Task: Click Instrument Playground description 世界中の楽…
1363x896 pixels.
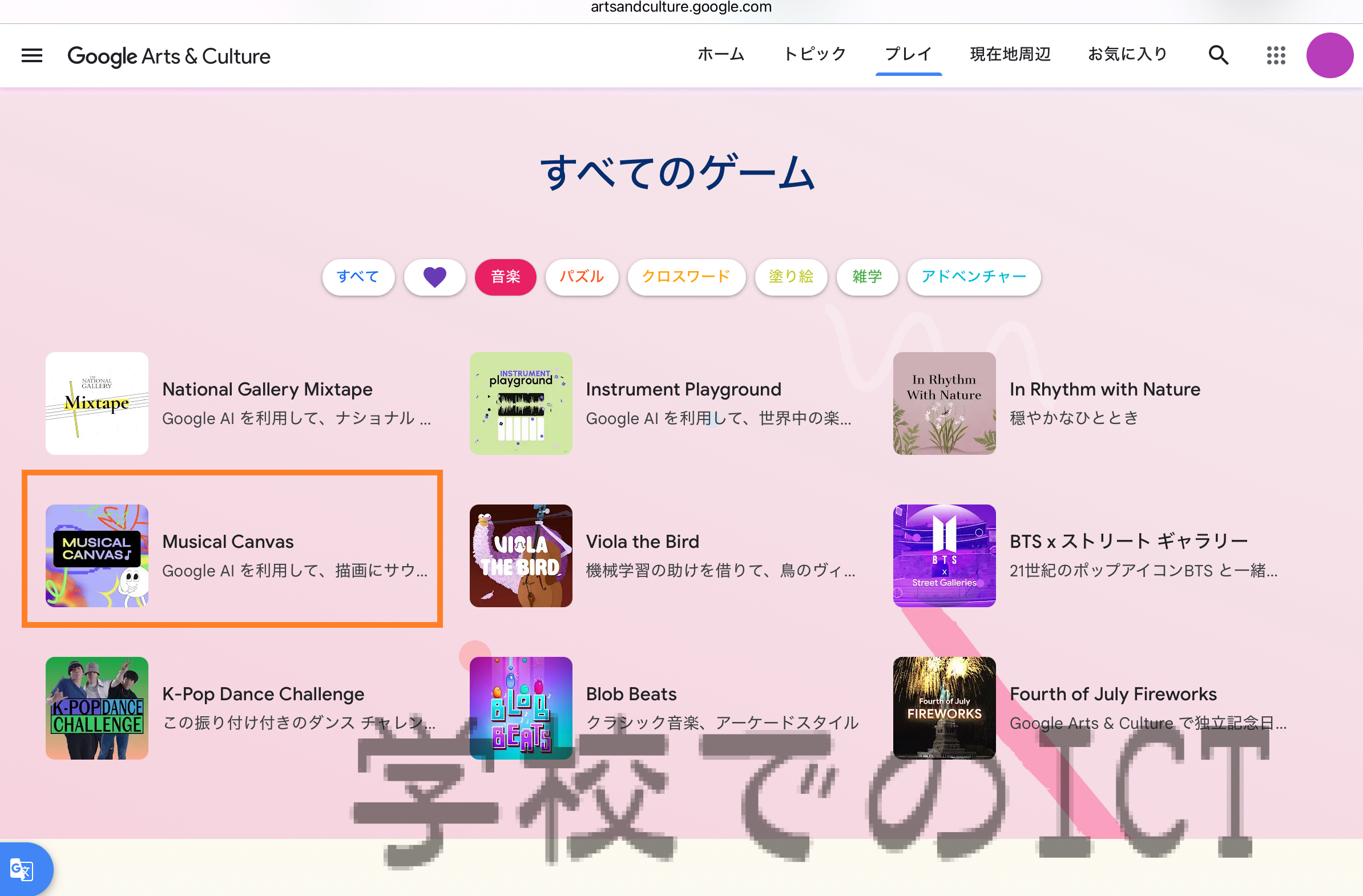Action: pos(719,418)
